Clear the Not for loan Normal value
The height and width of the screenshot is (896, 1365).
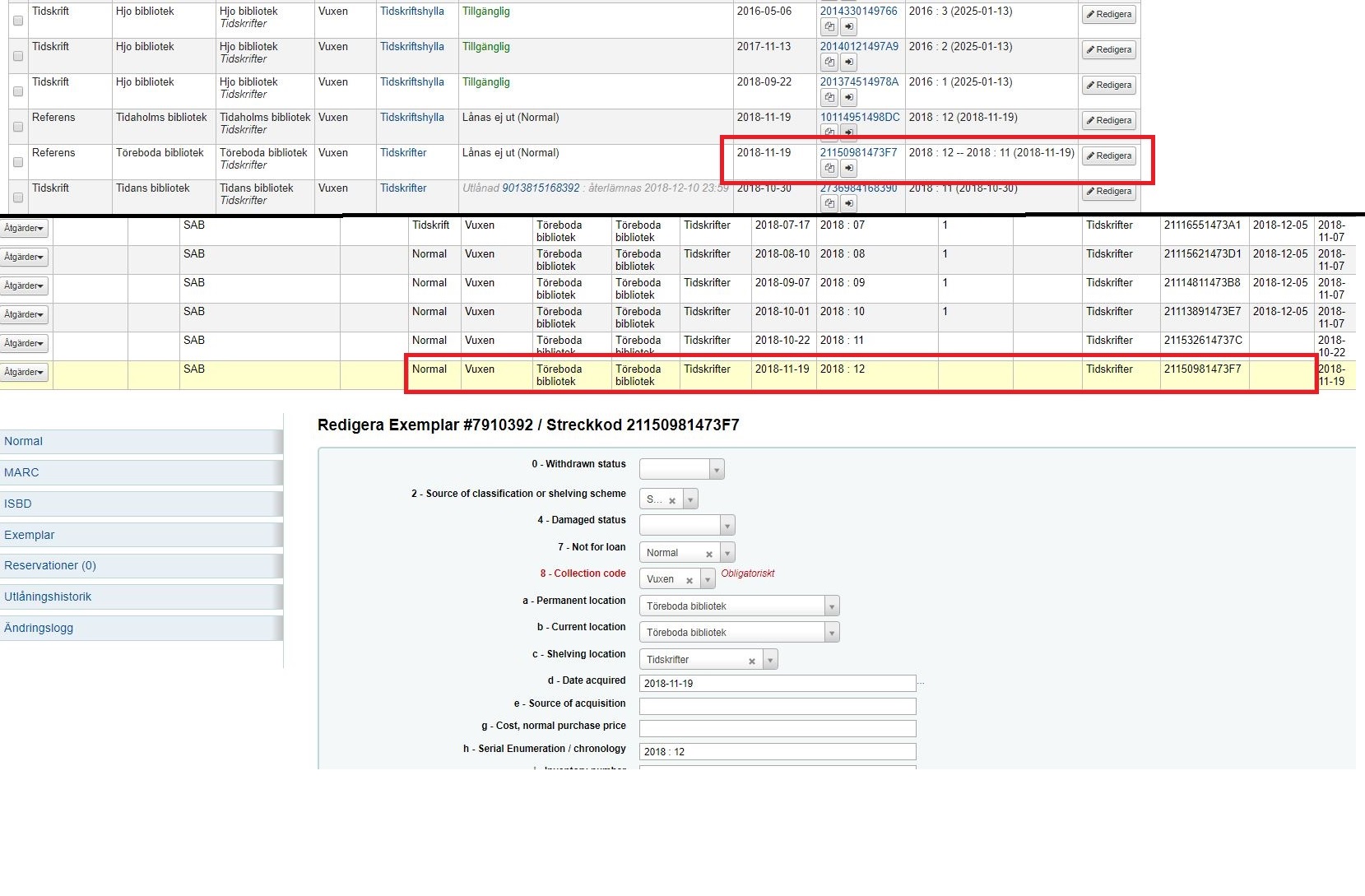click(709, 554)
